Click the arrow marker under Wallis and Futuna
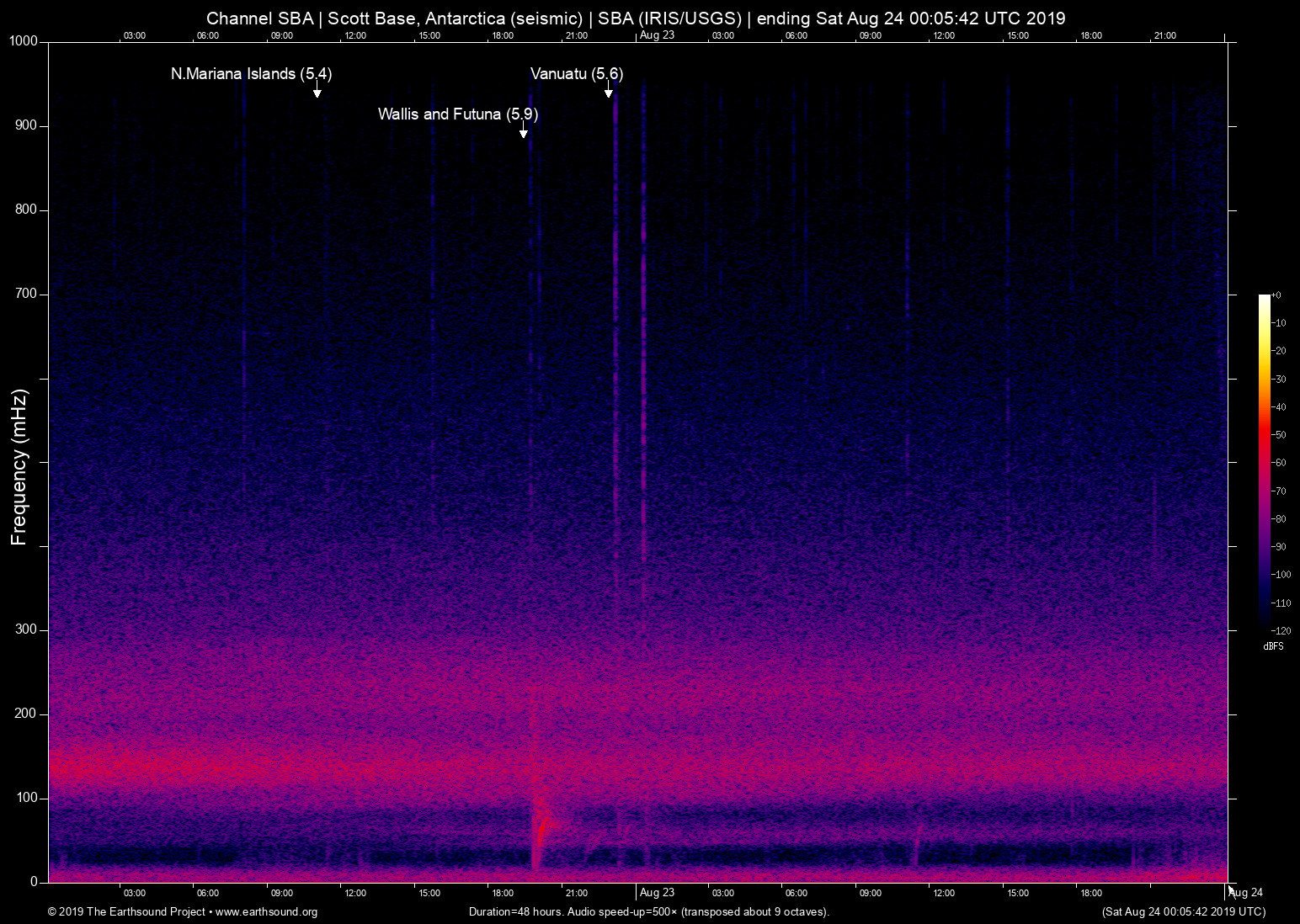Image resolution: width=1300 pixels, height=924 pixels. (x=523, y=134)
